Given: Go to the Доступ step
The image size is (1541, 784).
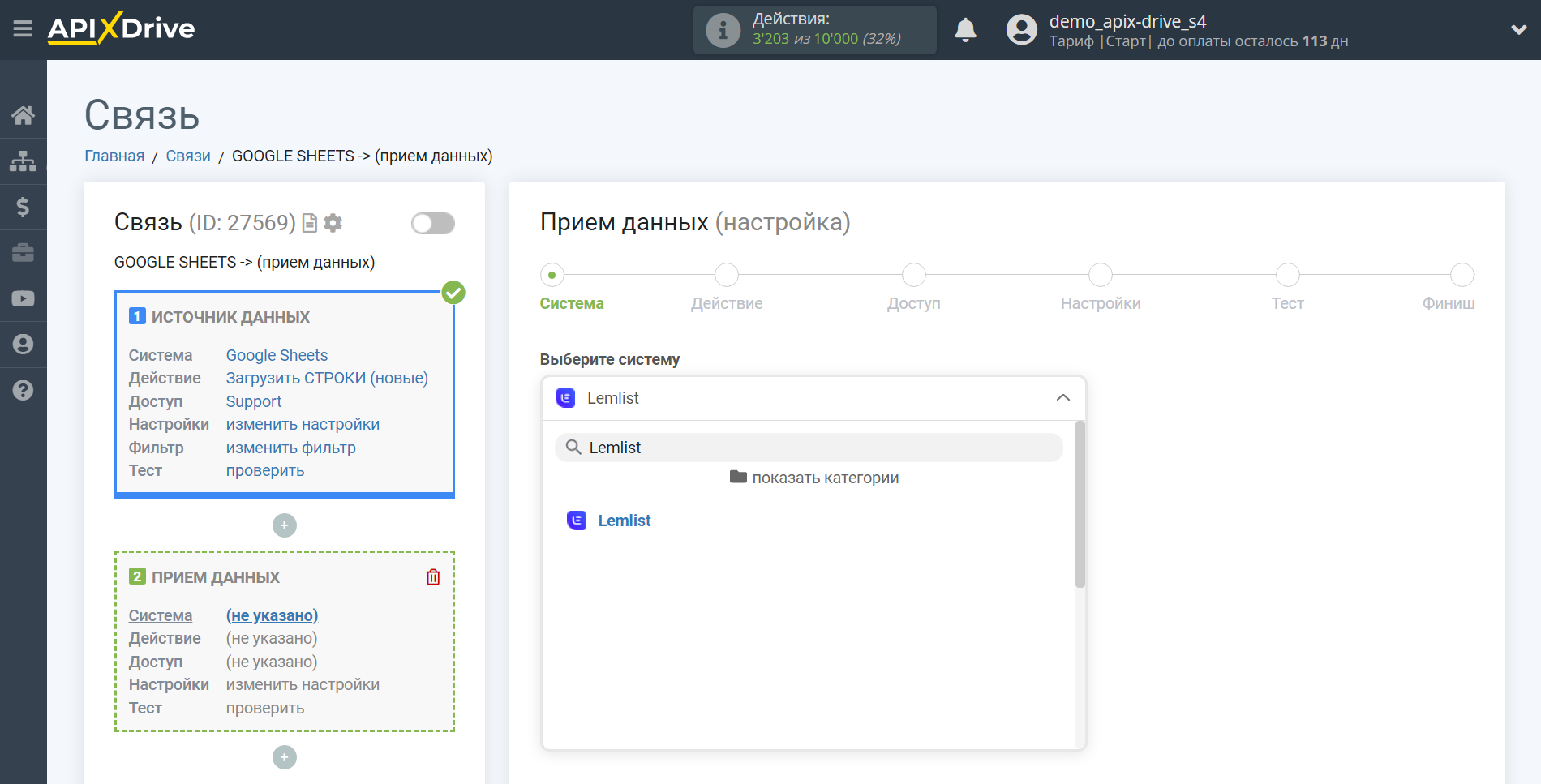Looking at the screenshot, I should (914, 276).
